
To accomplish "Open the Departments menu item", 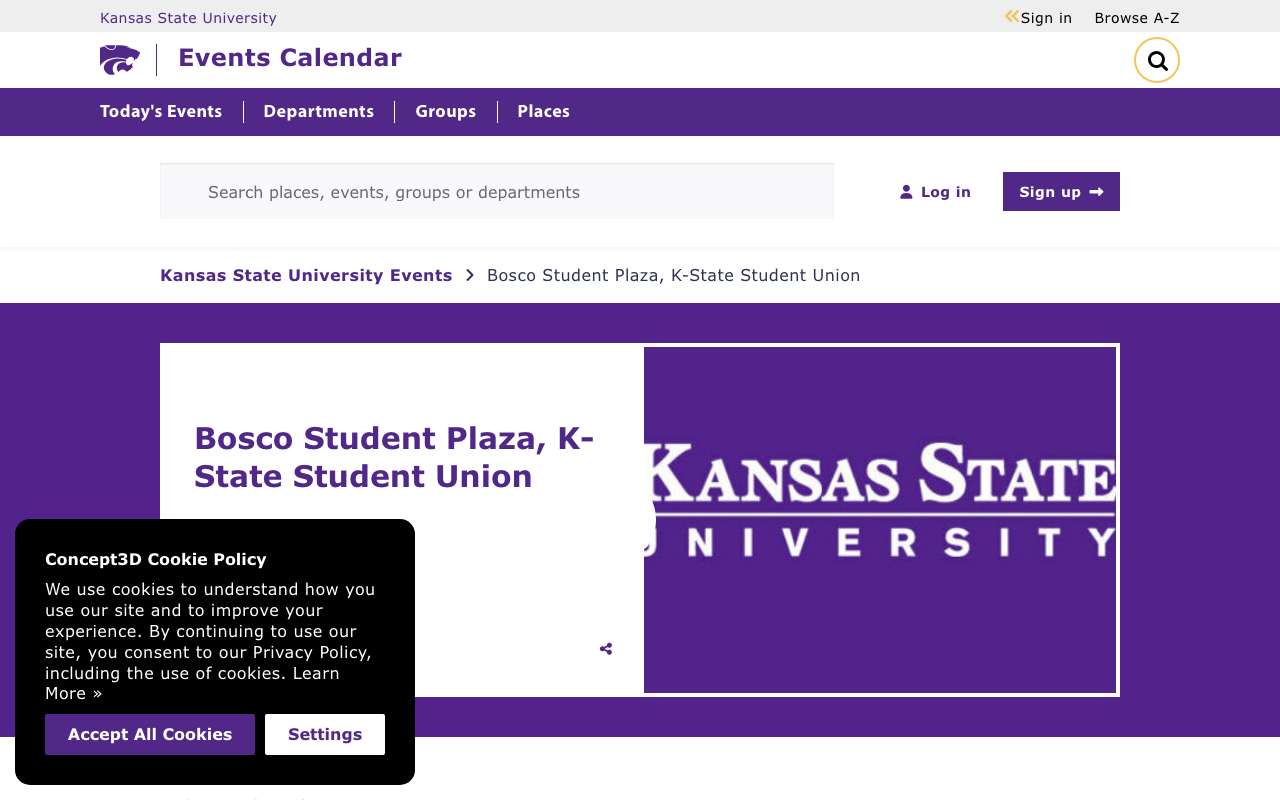I will point(319,112).
